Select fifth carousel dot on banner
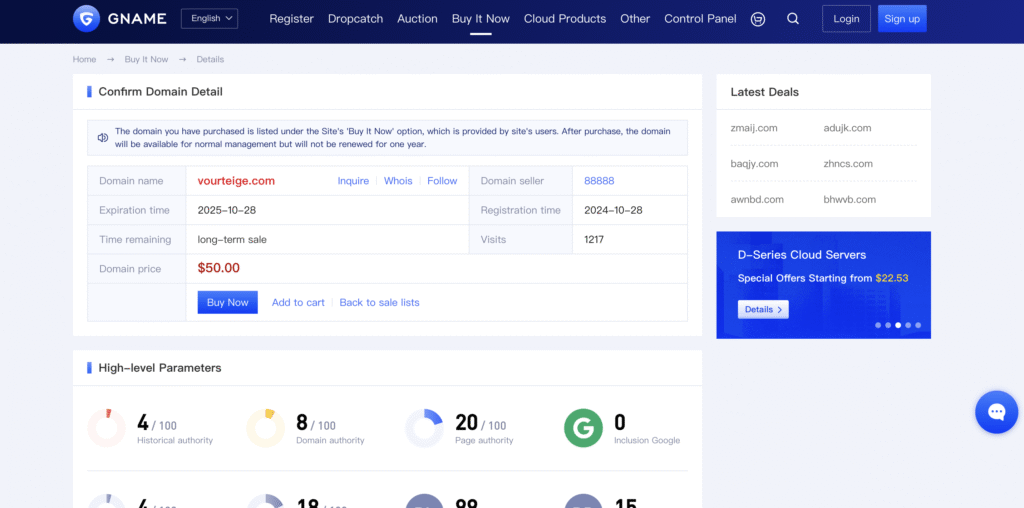The image size is (1024, 508). [918, 325]
